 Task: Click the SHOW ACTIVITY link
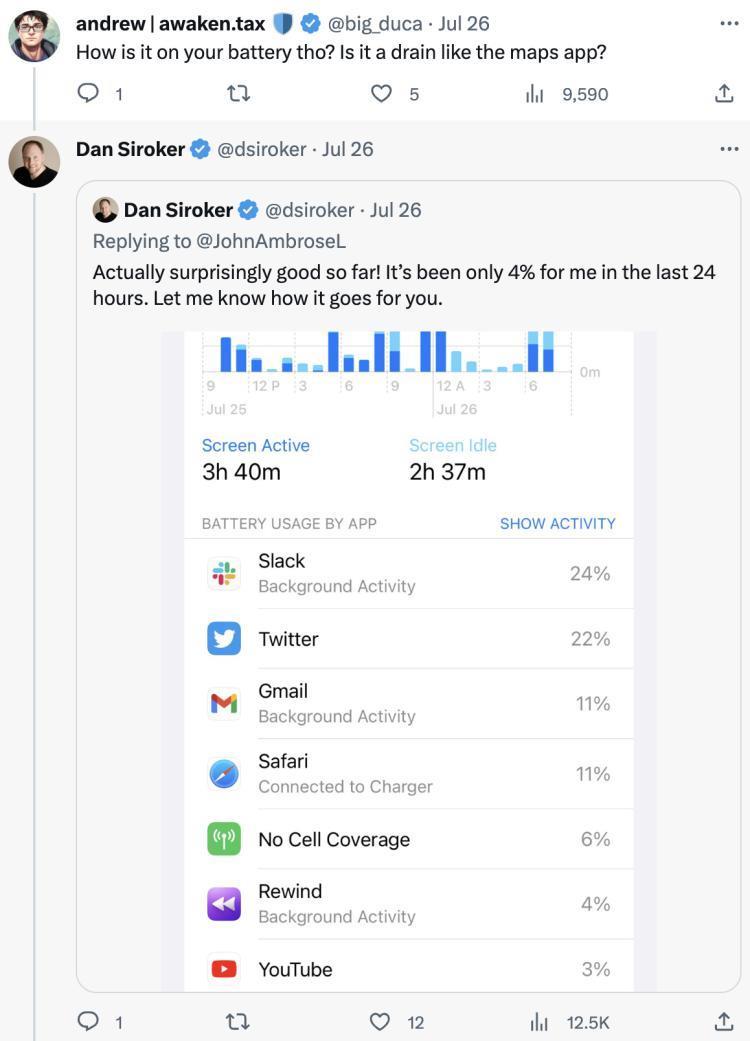(x=557, y=522)
